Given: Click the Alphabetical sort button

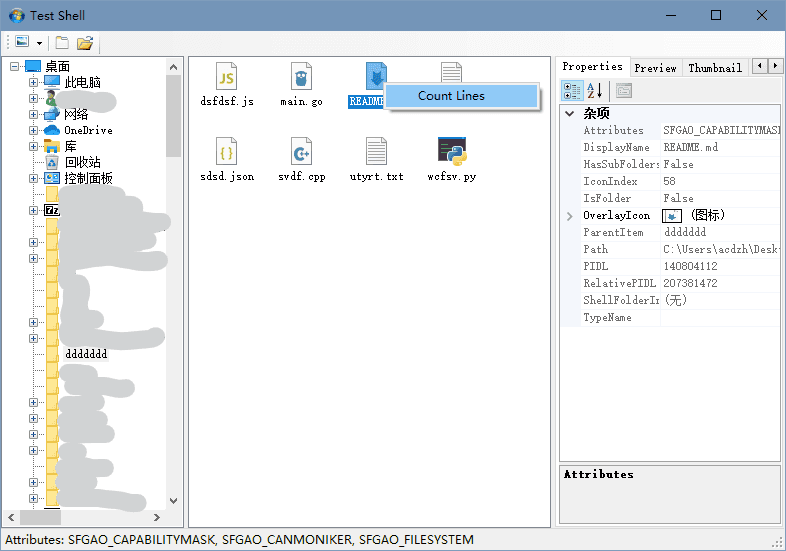Looking at the screenshot, I should click(594, 91).
